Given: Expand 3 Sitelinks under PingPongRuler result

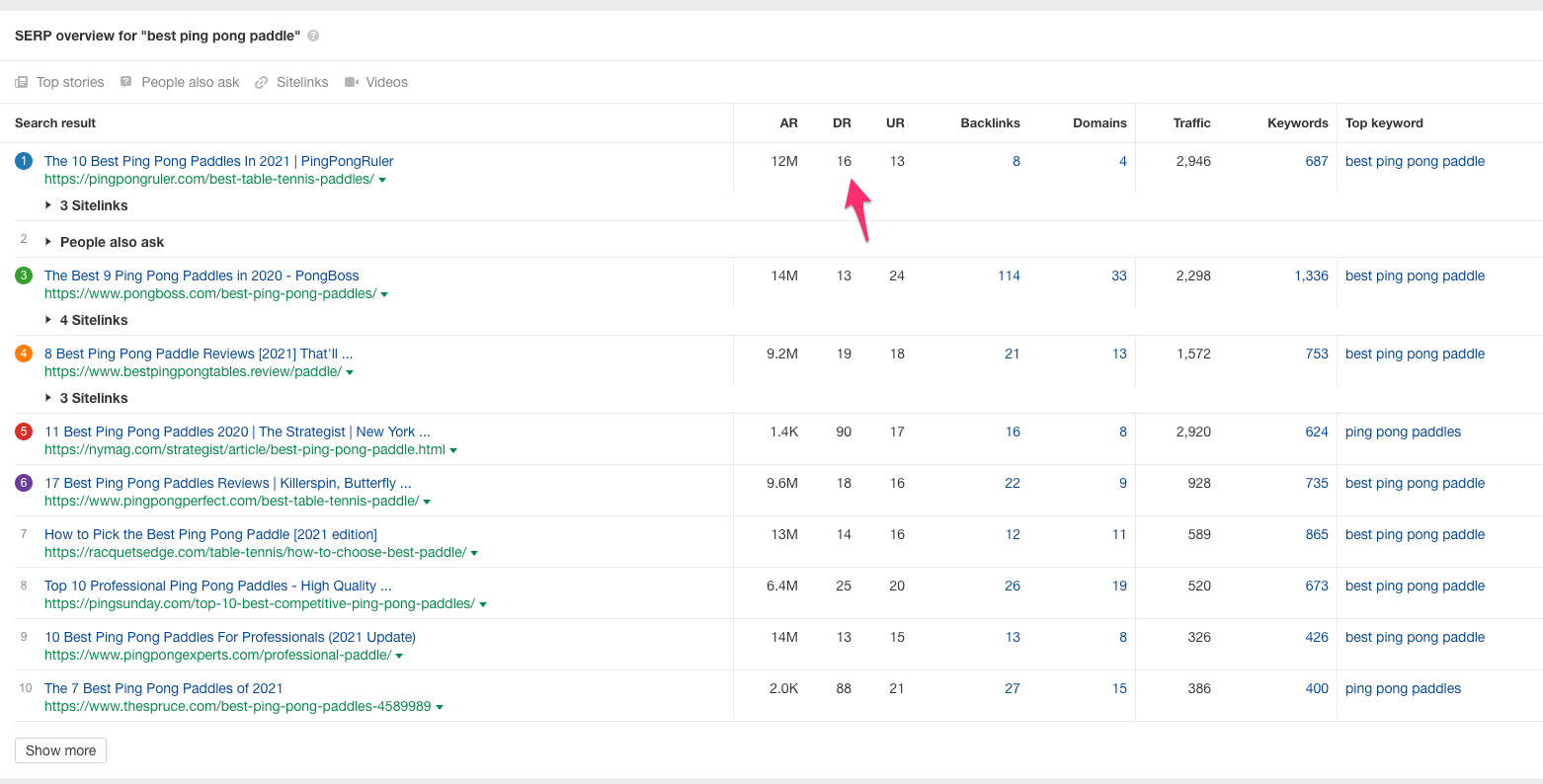Looking at the screenshot, I should pyautogui.click(x=87, y=205).
